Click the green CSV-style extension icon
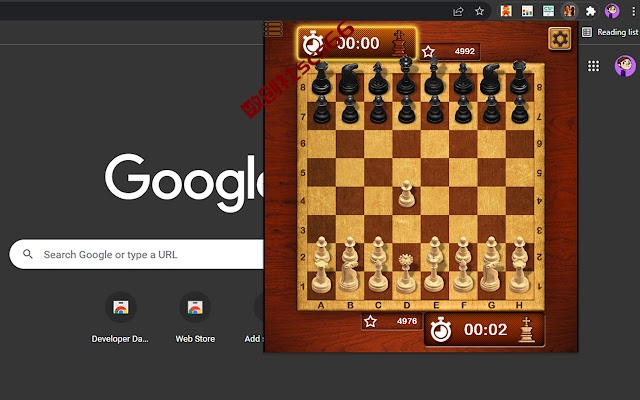The width and height of the screenshot is (640, 400). point(548,11)
